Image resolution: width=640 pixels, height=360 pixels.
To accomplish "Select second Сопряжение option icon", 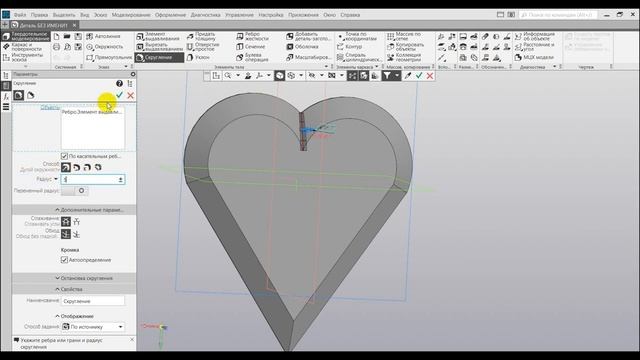I will click(x=76, y=222).
